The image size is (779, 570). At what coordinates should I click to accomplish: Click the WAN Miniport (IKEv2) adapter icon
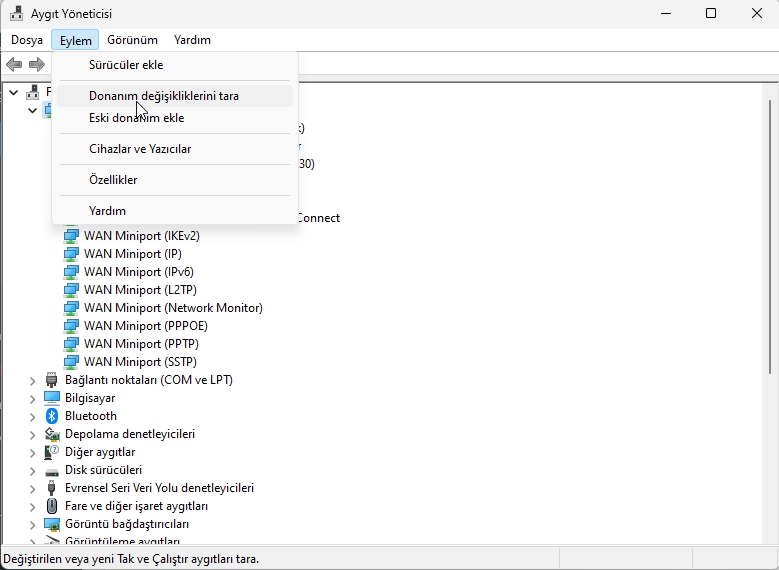(x=71, y=236)
